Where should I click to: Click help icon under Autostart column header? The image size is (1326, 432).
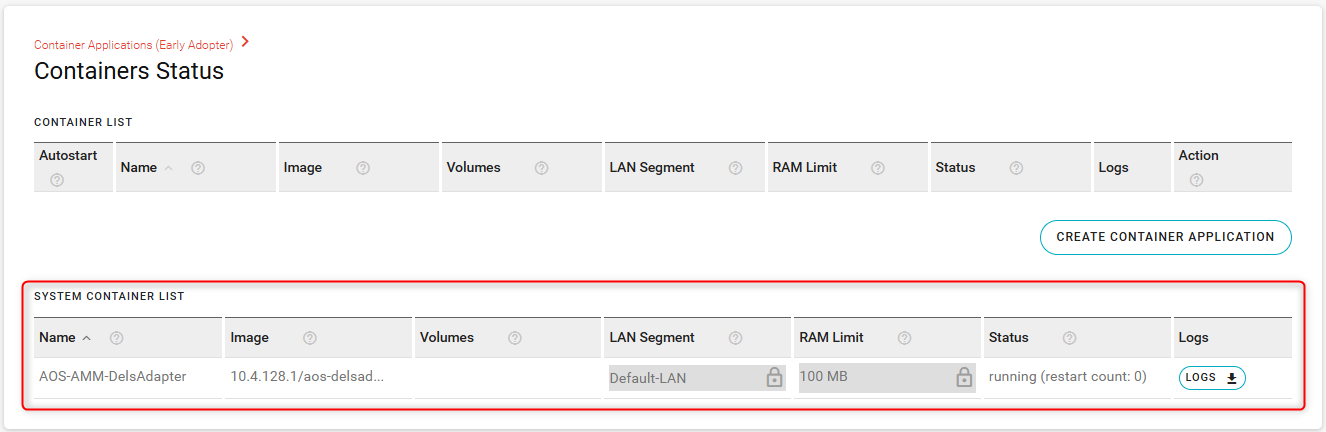coord(57,180)
